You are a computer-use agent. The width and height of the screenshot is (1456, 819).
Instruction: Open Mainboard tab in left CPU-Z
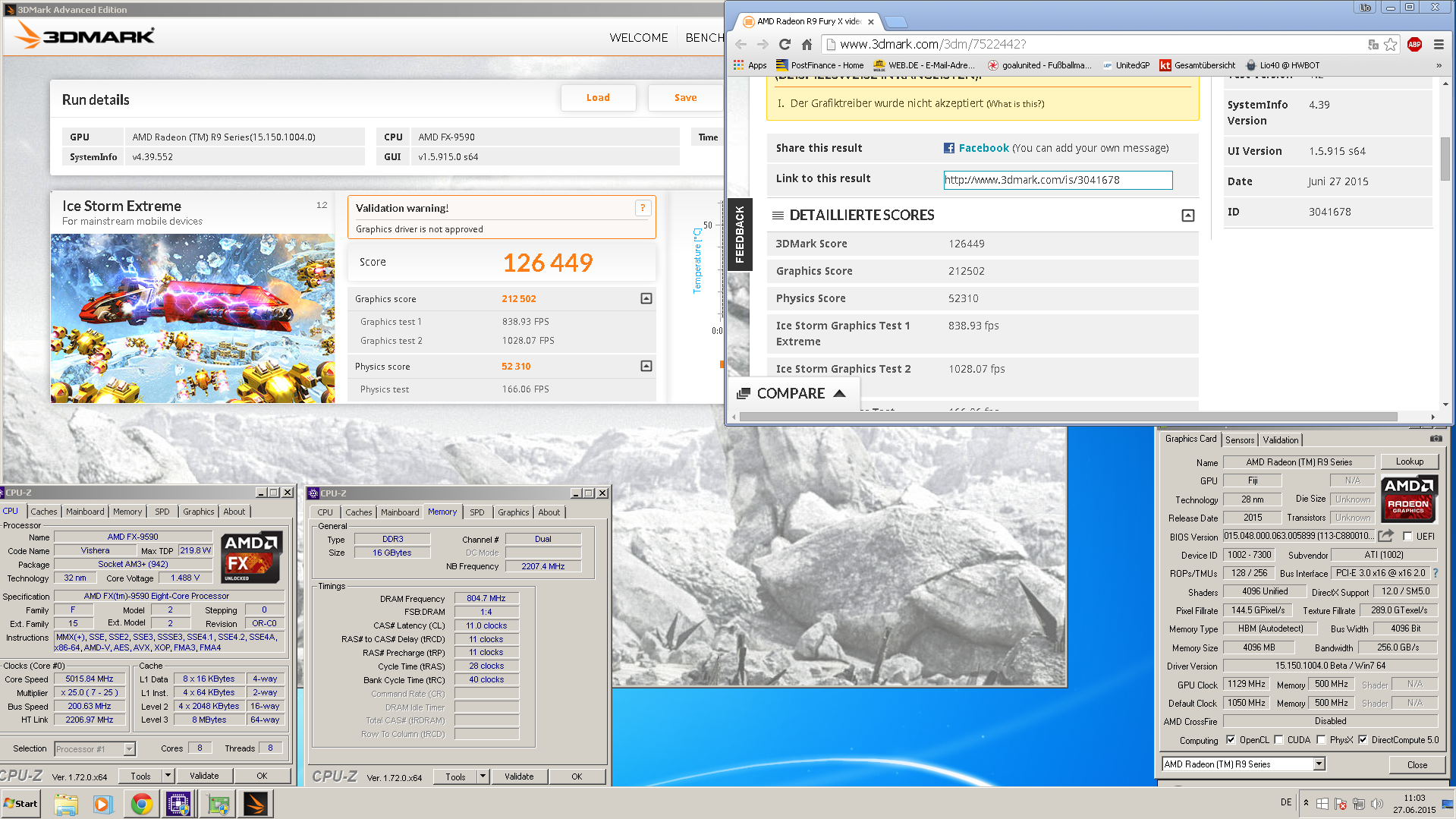(85, 512)
